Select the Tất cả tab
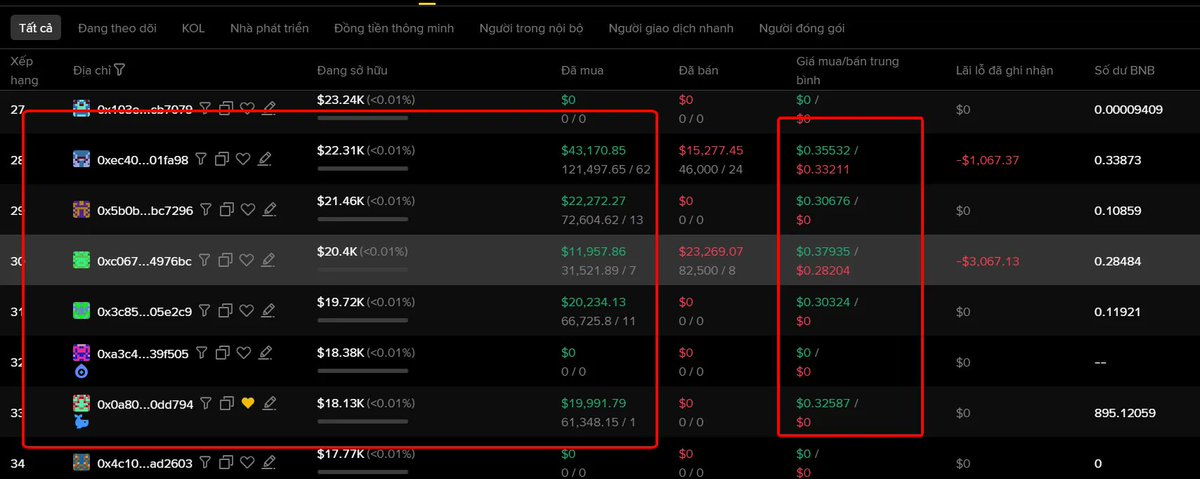The image size is (1200, 479). pos(35,28)
